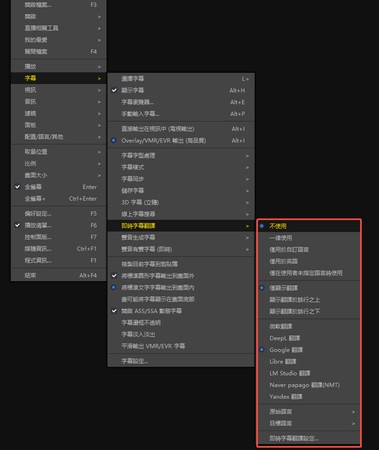
Task: Select the close file item with F4
Action: pos(59,52)
